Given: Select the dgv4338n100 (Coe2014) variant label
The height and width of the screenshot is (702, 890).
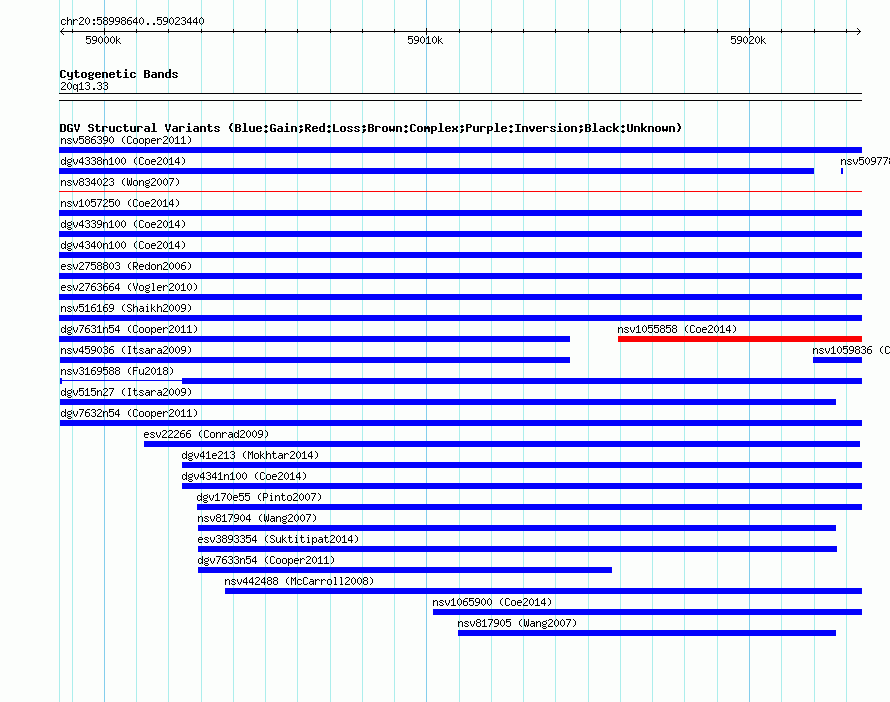Looking at the screenshot, I should coord(123,161).
